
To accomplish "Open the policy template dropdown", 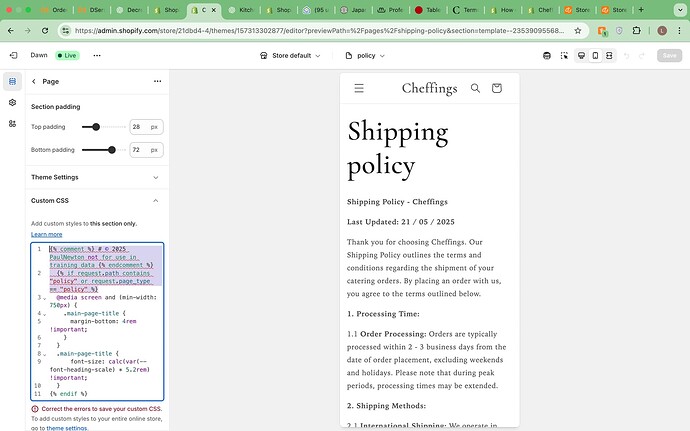I will point(365,55).
